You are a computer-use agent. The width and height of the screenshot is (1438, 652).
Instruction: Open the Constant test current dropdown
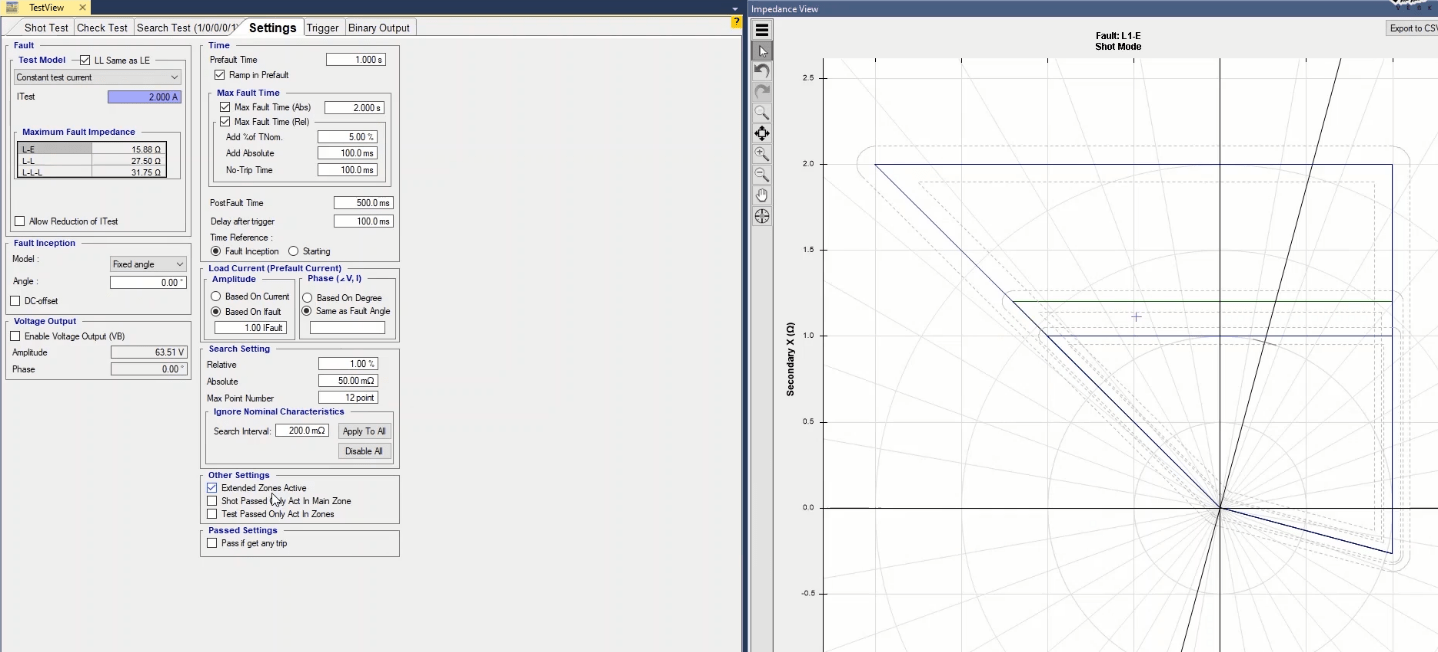click(98, 77)
